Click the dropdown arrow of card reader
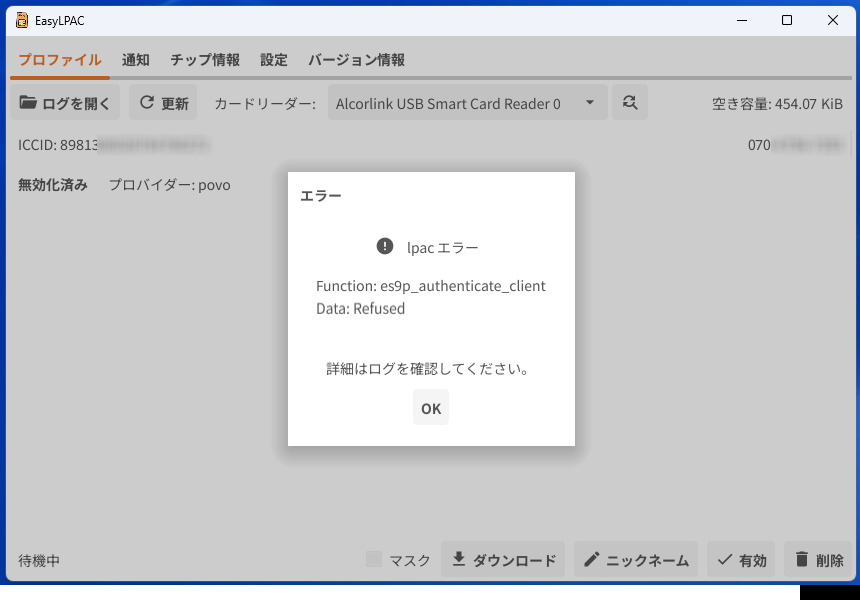The image size is (860, 600). coord(590,102)
